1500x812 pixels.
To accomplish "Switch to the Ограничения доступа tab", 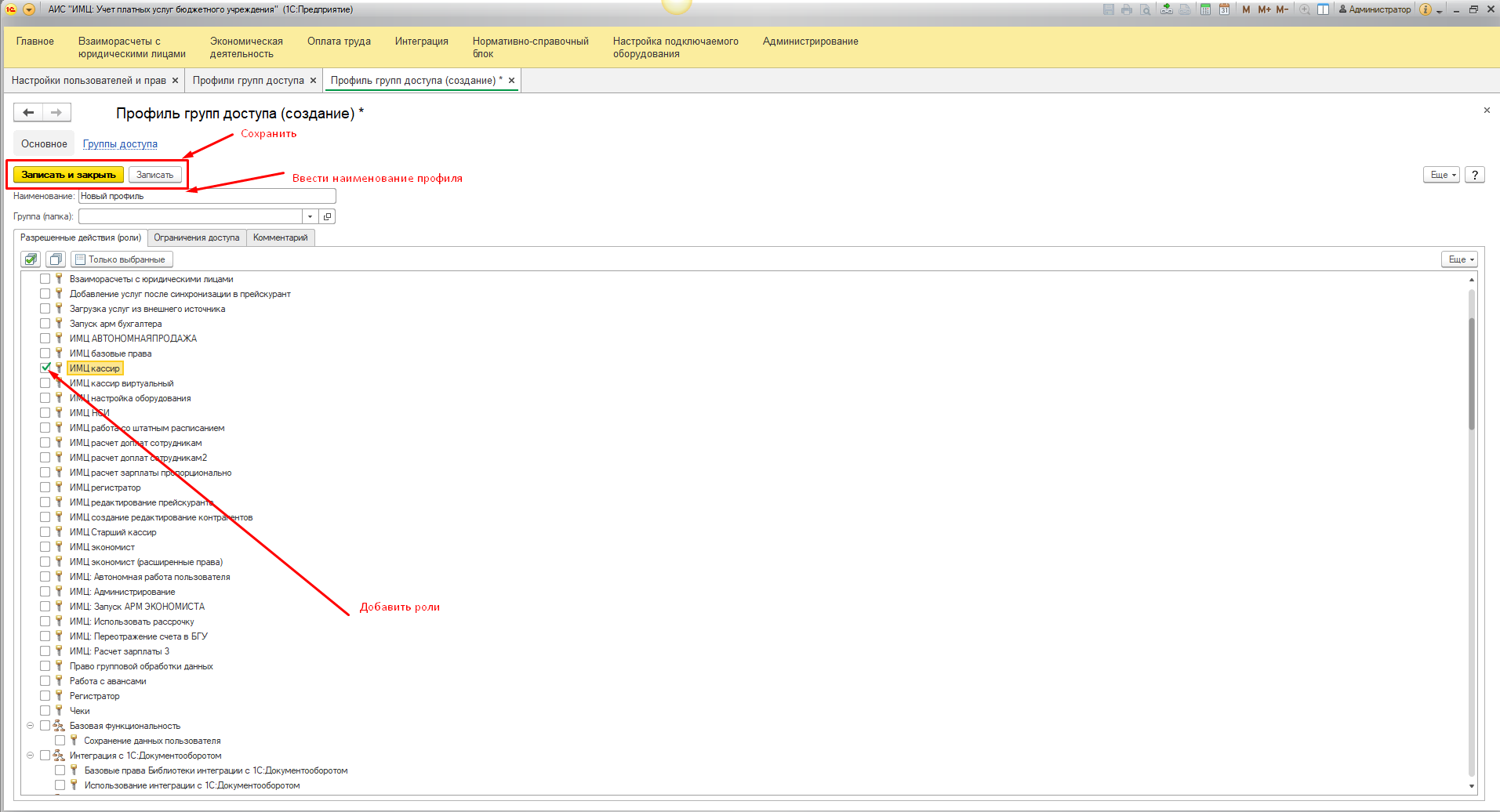I will point(196,237).
